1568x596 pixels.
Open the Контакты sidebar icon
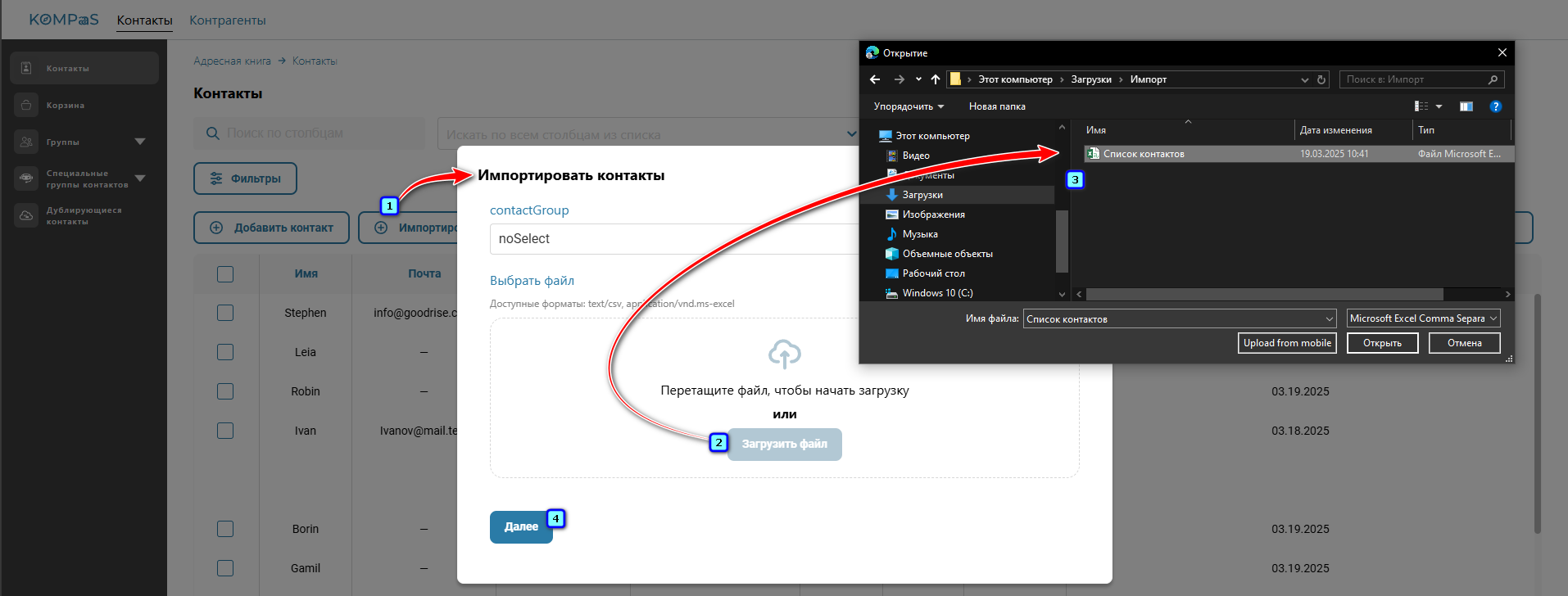pyautogui.click(x=26, y=68)
